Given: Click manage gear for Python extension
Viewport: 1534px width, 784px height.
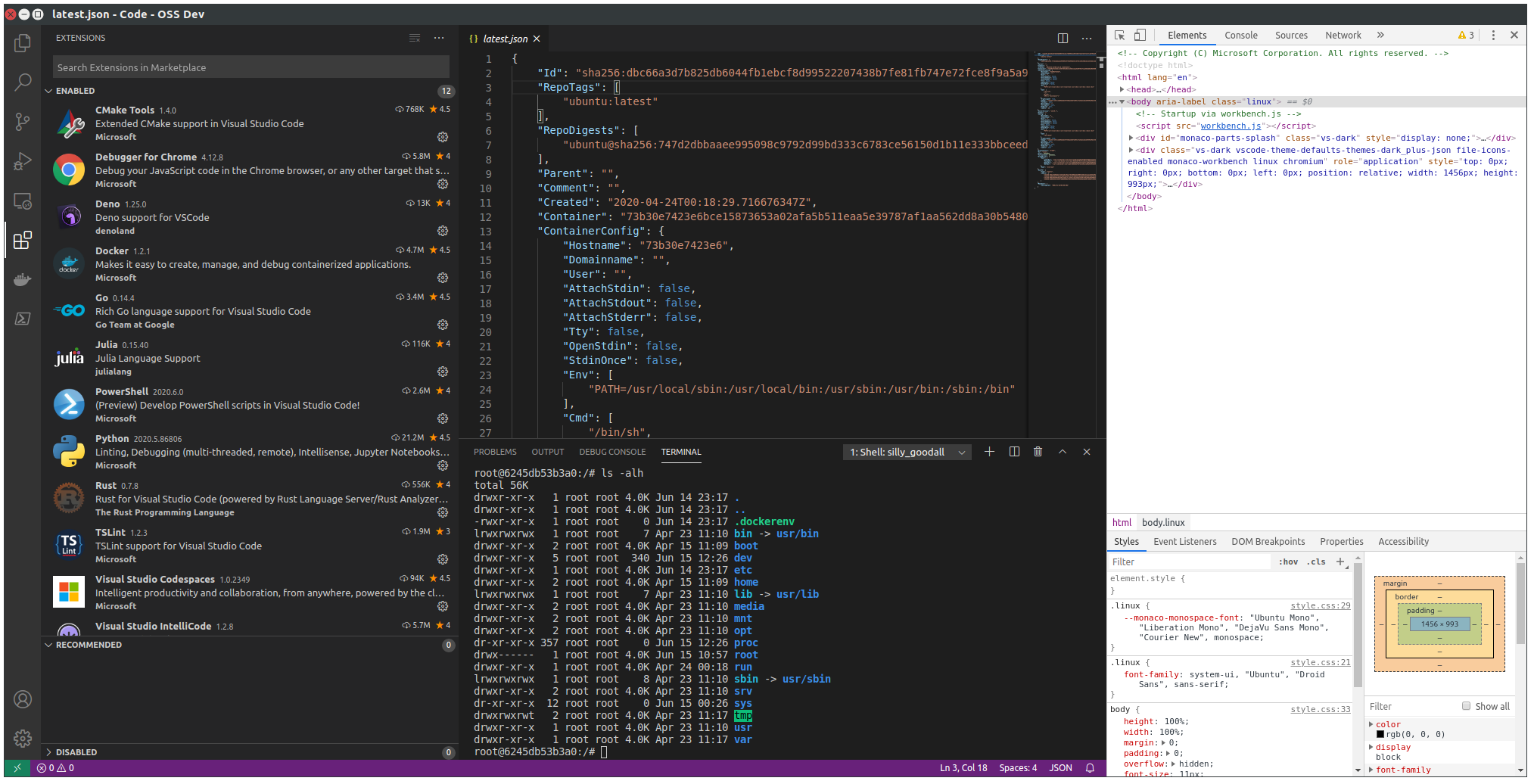Looking at the screenshot, I should click(443, 465).
